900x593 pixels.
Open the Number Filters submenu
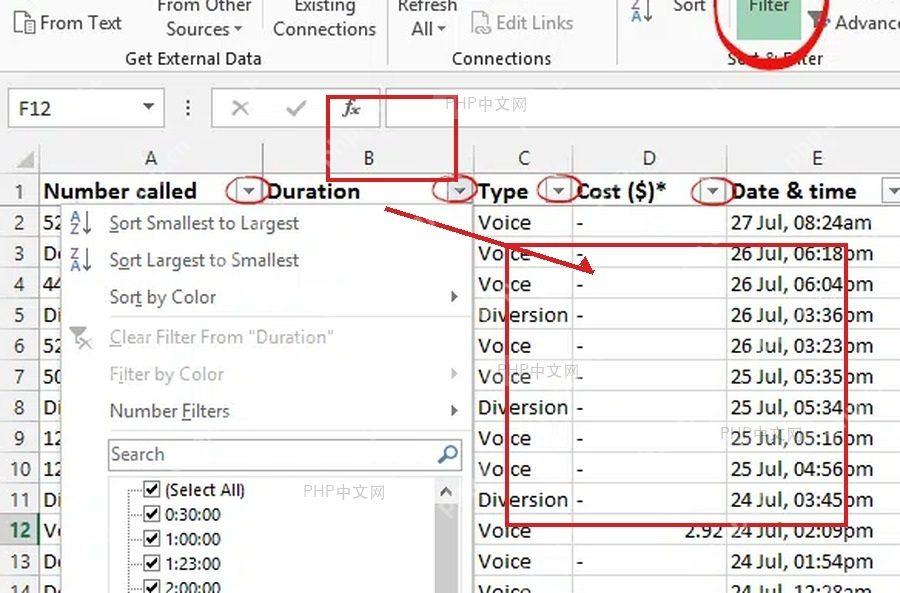point(266,411)
